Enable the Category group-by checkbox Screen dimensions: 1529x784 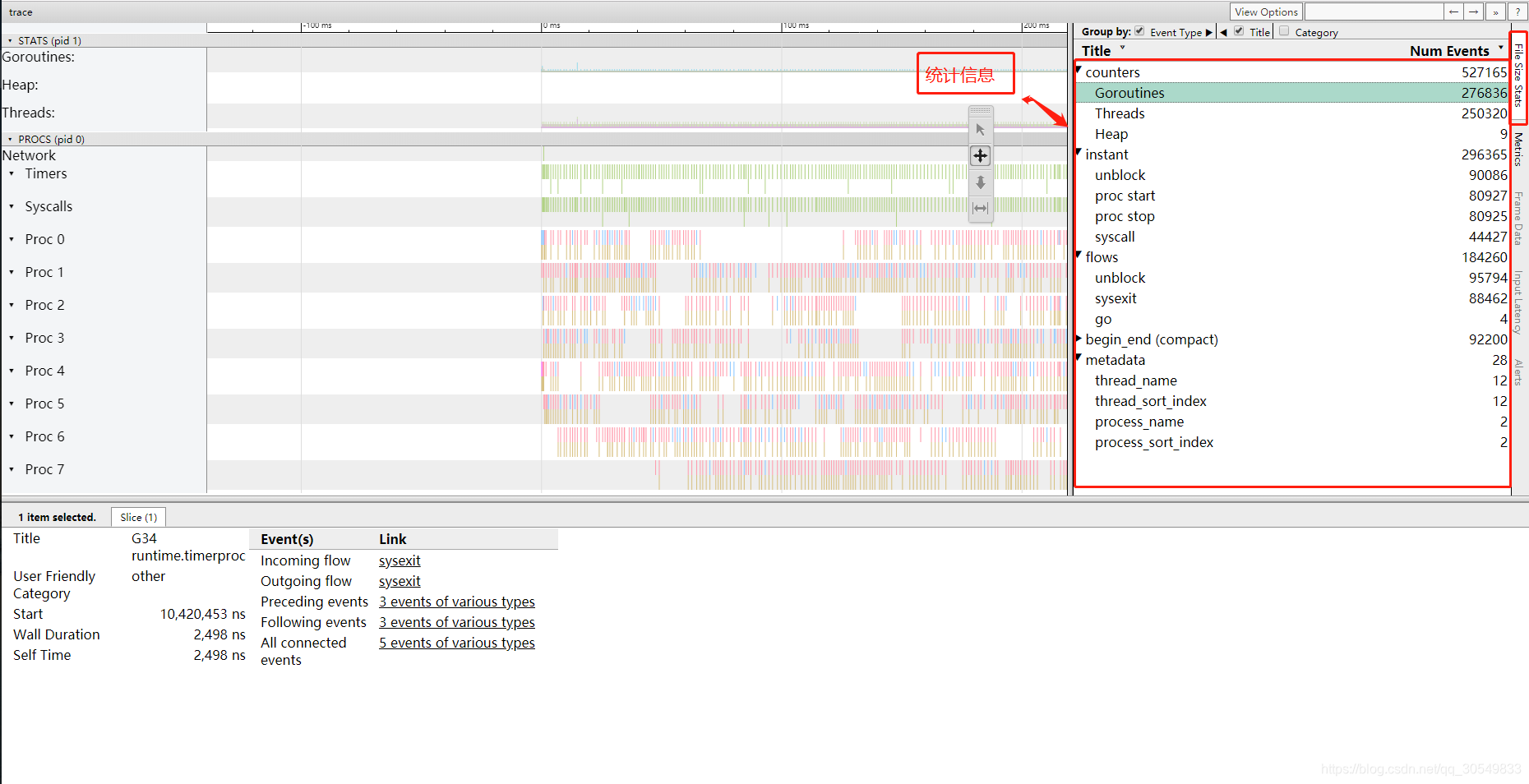[1284, 31]
